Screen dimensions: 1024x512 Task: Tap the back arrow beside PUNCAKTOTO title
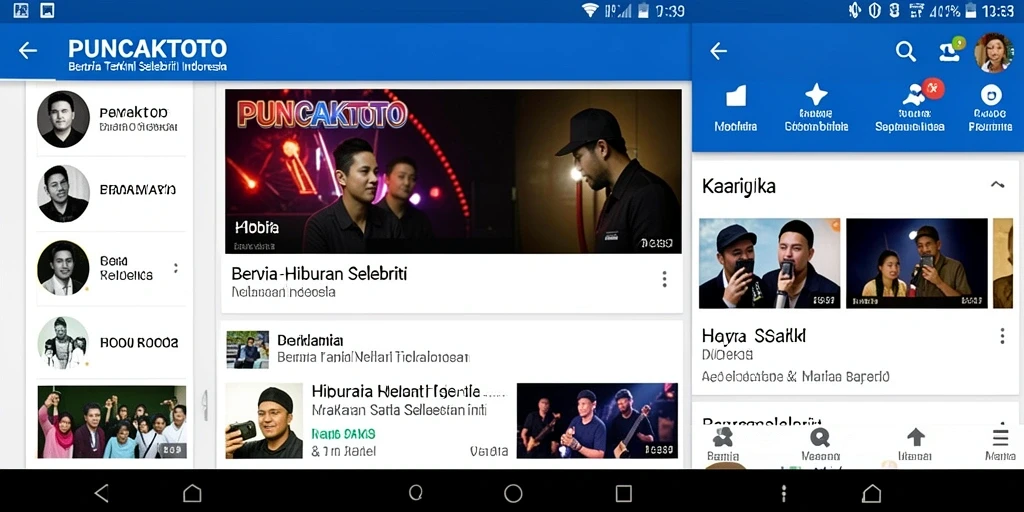pos(27,50)
